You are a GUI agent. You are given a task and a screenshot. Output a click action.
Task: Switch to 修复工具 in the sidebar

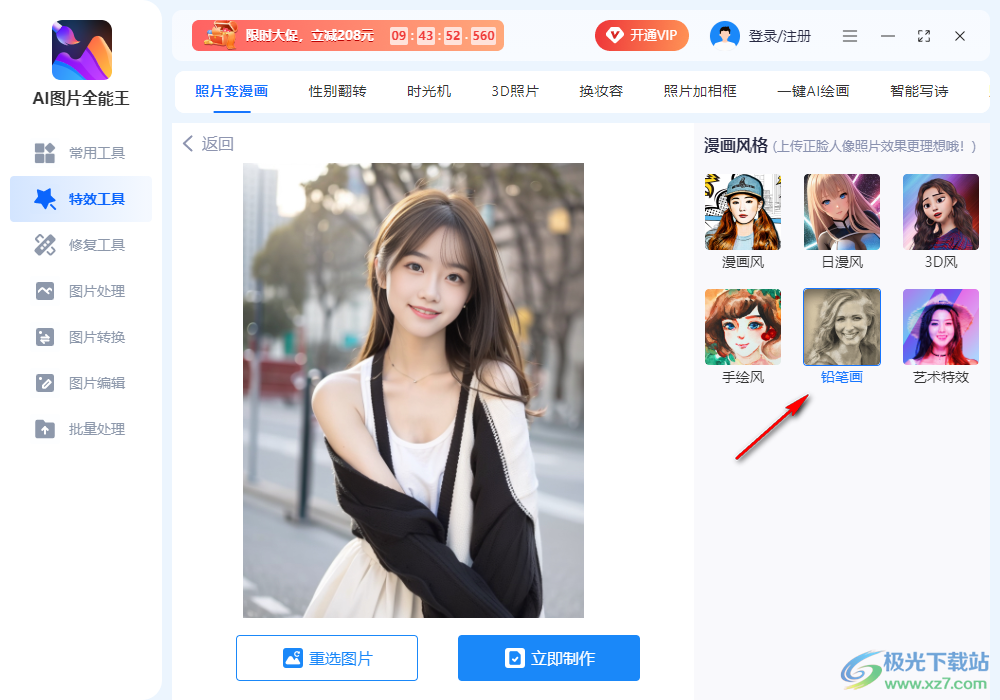coord(80,245)
